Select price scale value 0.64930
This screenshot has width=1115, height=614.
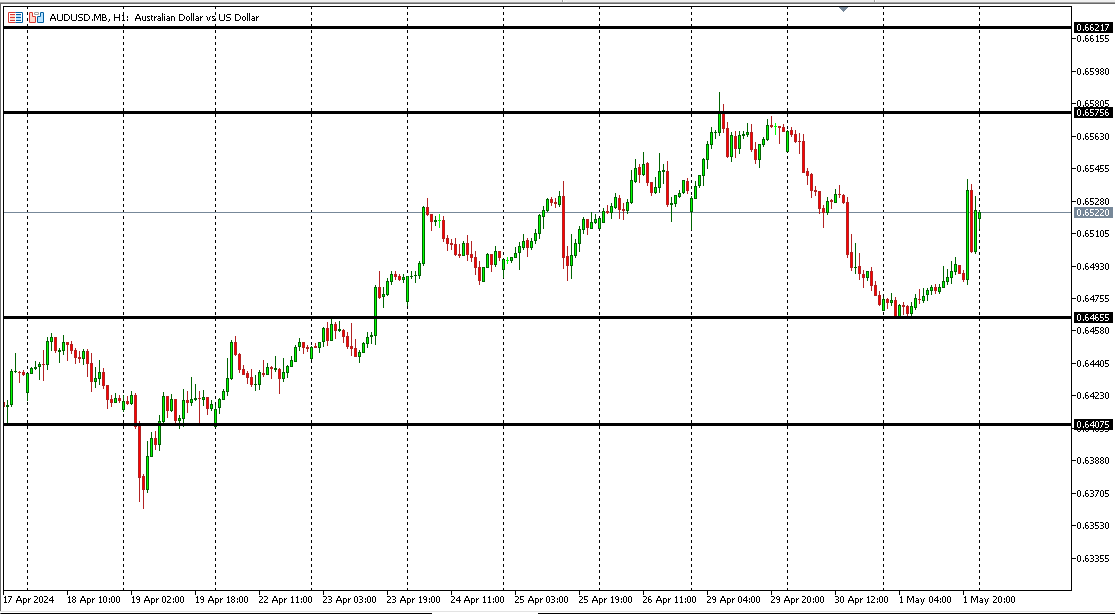click(x=1094, y=266)
